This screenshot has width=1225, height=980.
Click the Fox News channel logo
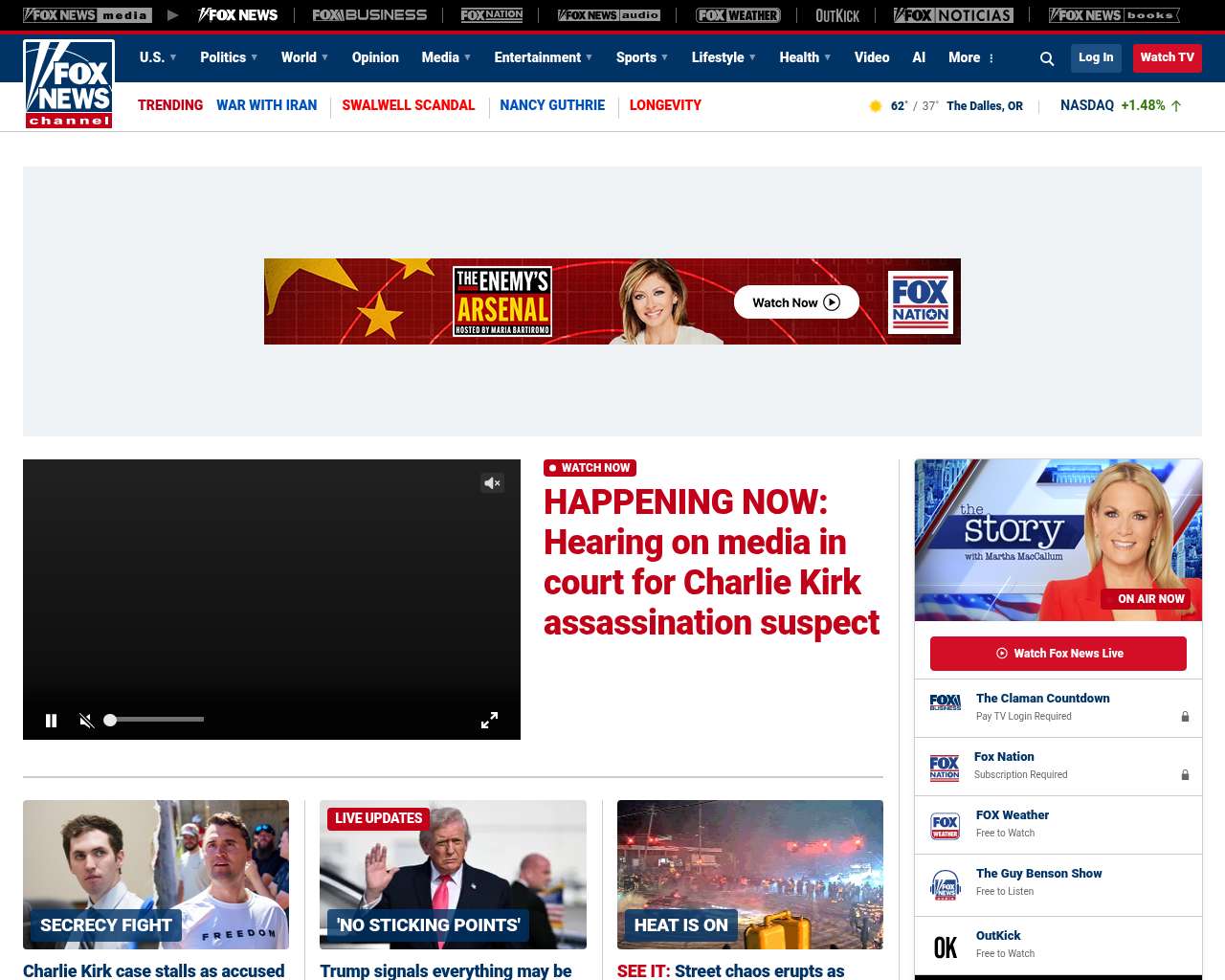click(x=69, y=84)
